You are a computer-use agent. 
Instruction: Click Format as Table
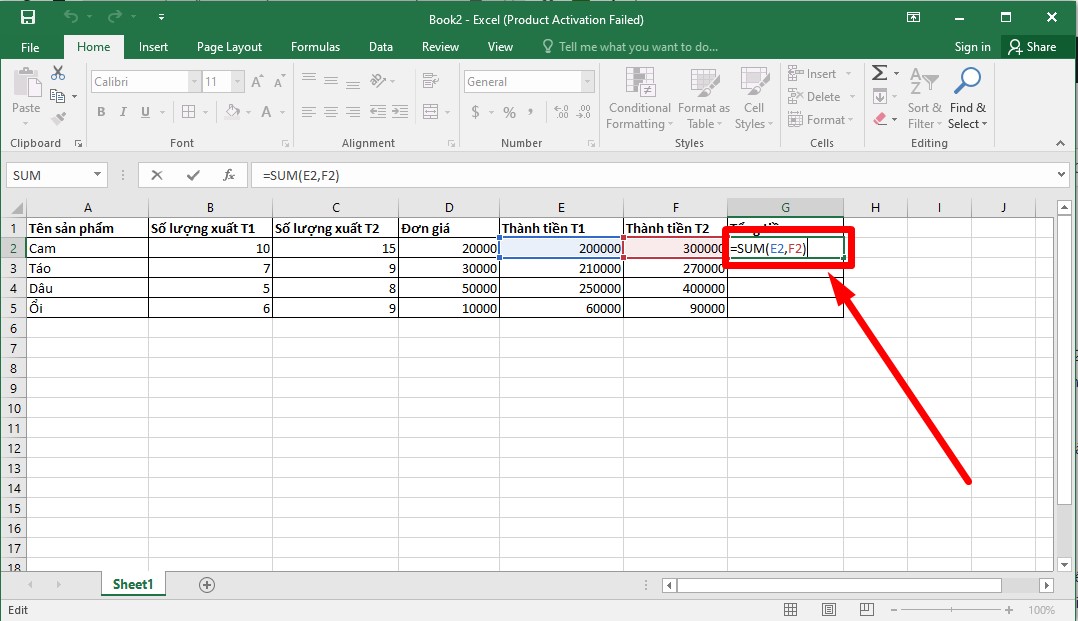703,97
